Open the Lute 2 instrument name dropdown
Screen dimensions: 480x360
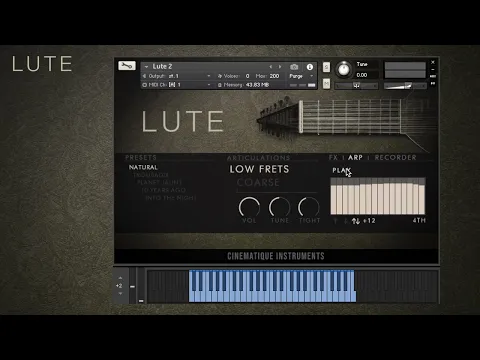coord(146,67)
